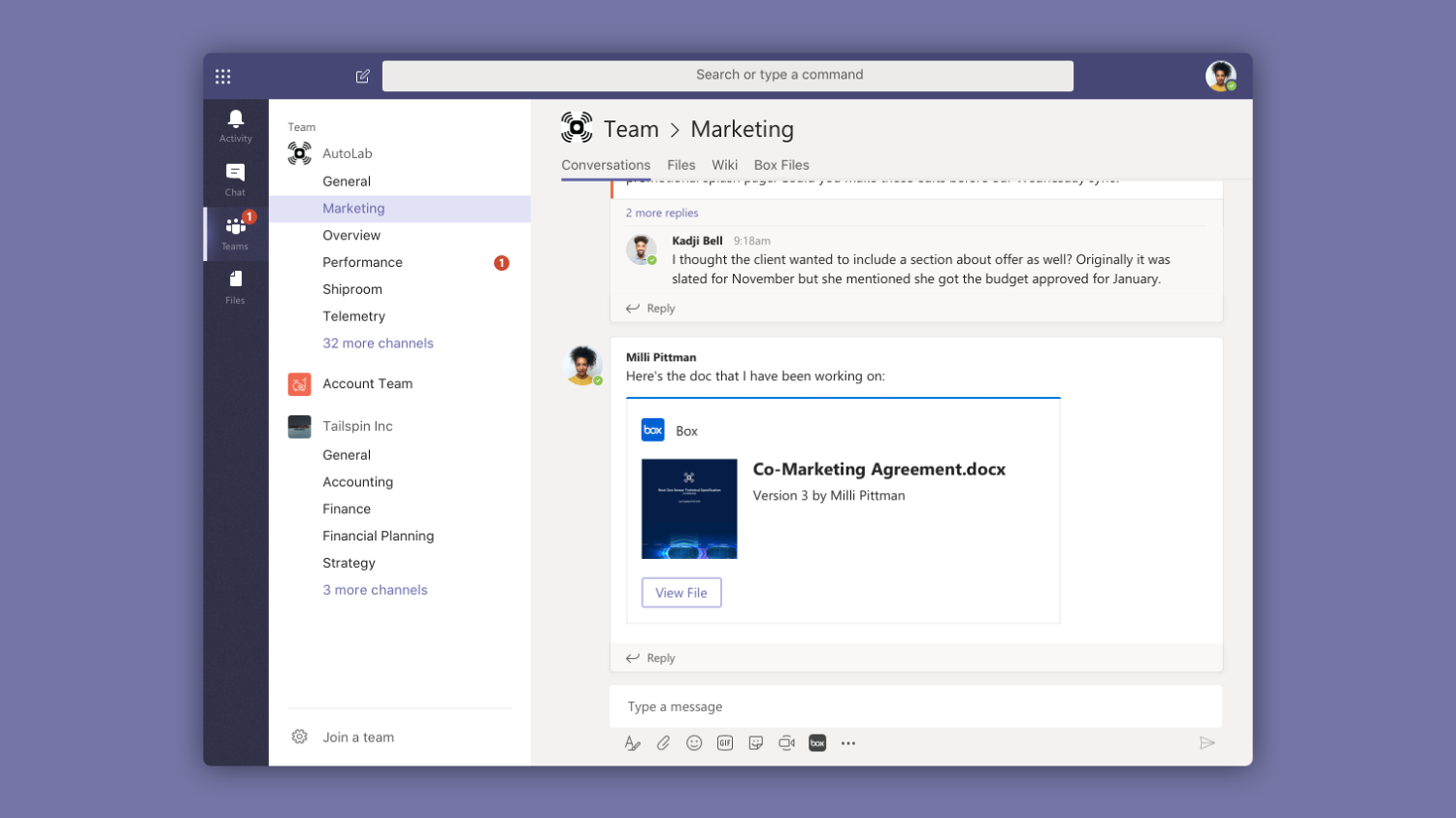The height and width of the screenshot is (818, 1456).
Task: Expand the 2 more replies thread
Action: (662, 213)
